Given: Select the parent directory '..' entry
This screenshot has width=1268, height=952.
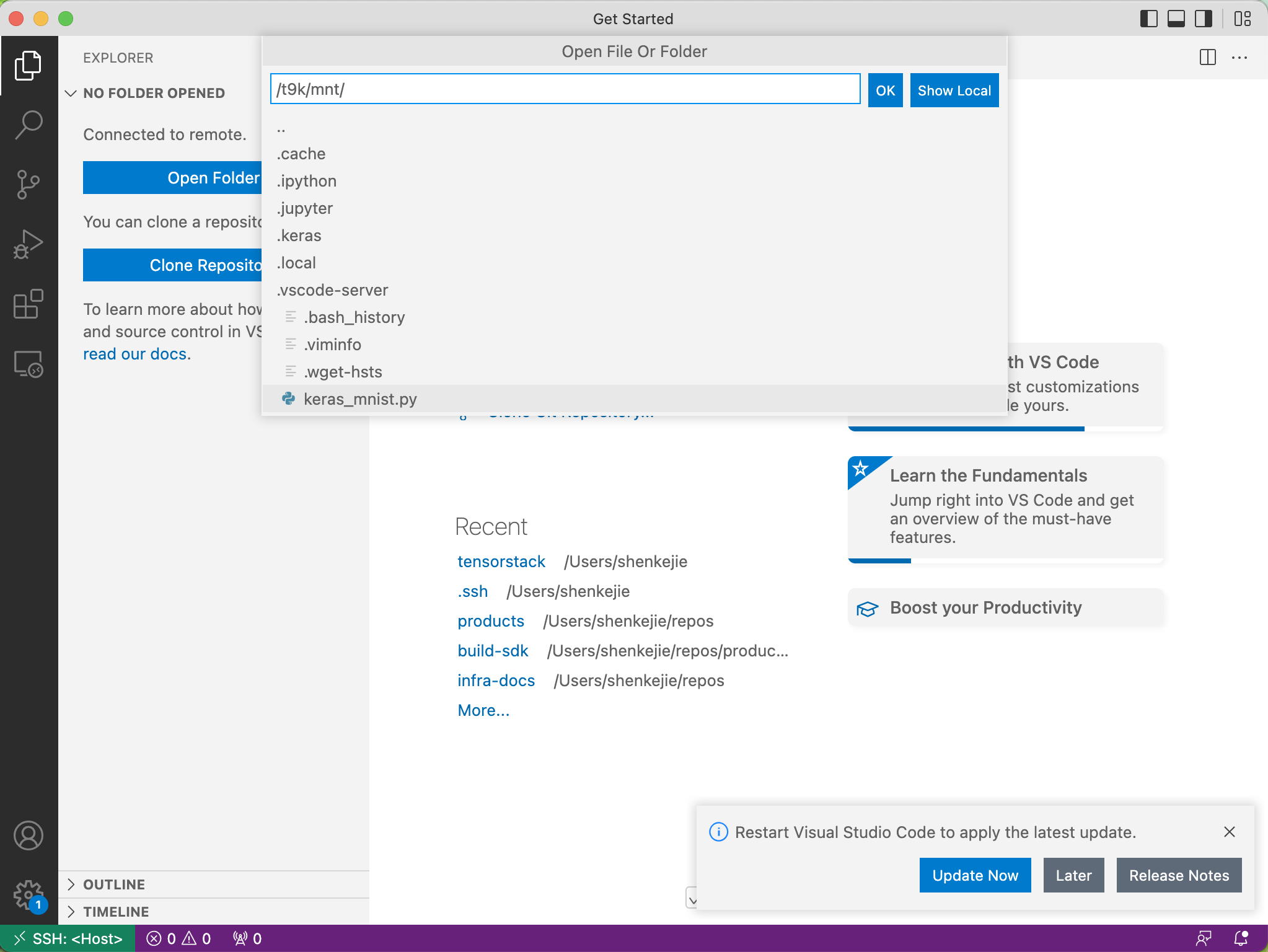Looking at the screenshot, I should (635, 126).
